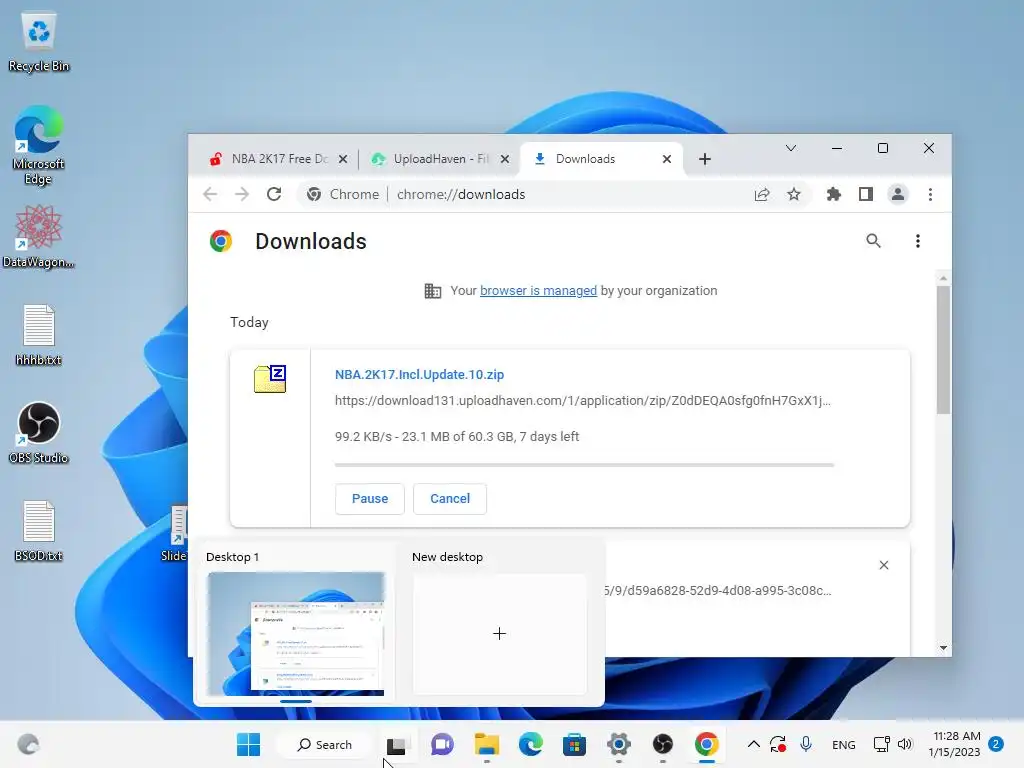Screen dimensions: 1024x768
Task: Select the DataWagon desktop shortcut
Action: pyautogui.click(x=39, y=236)
